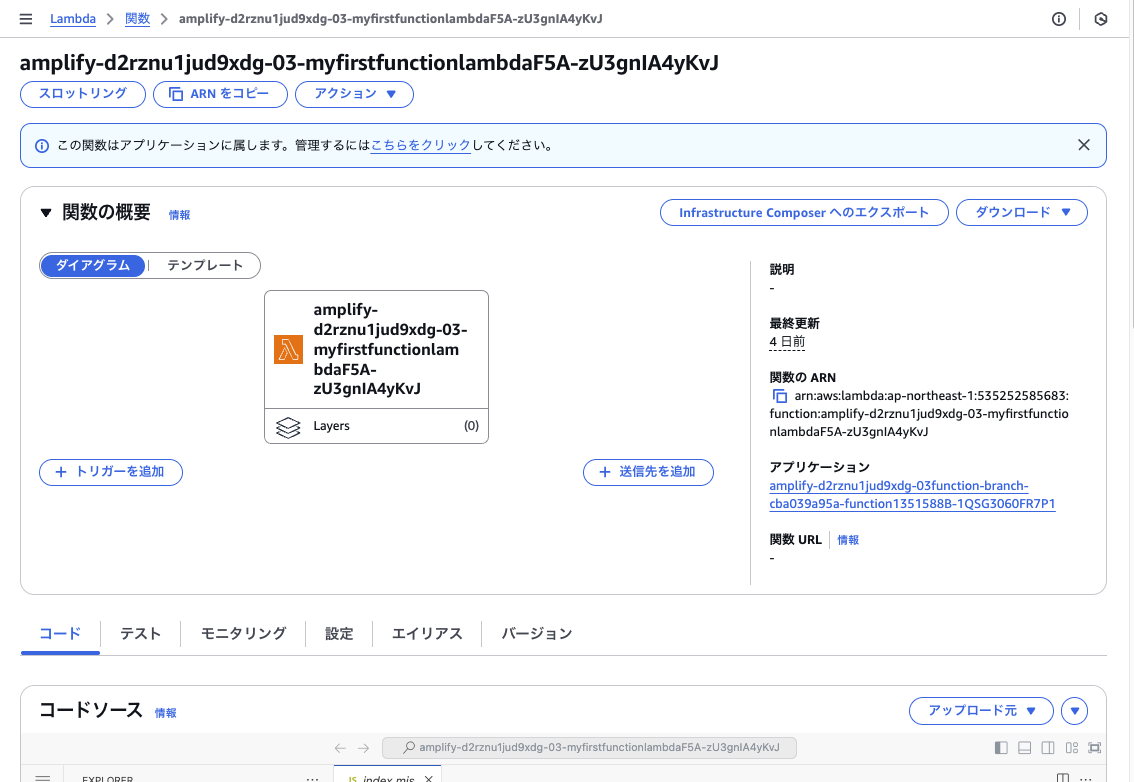Switch to テンプレート view toggle
Screen dimensions: 1134x782
[x=205, y=265]
